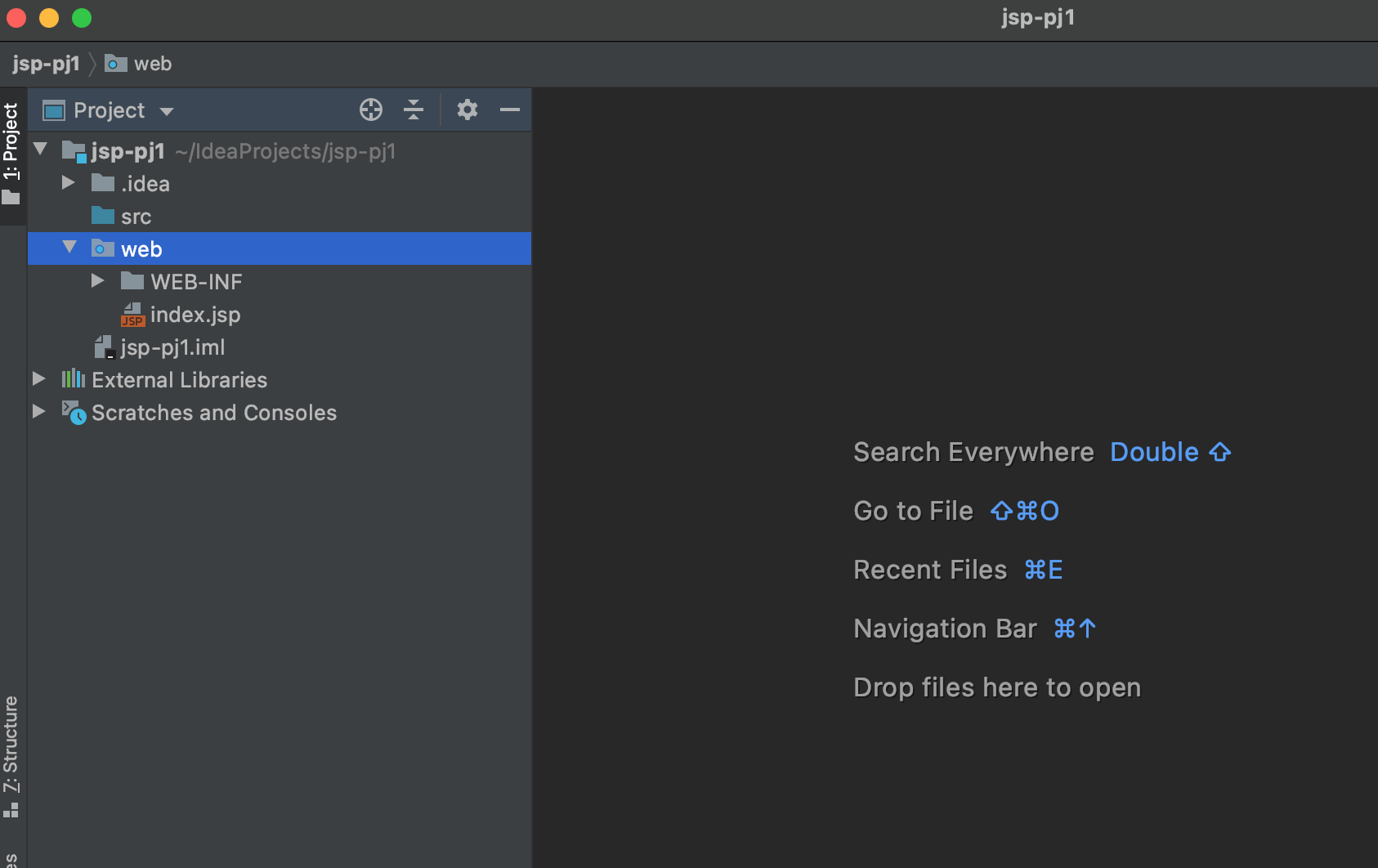Image resolution: width=1378 pixels, height=868 pixels.
Task: Click Go to File hint text
Action: click(x=913, y=511)
